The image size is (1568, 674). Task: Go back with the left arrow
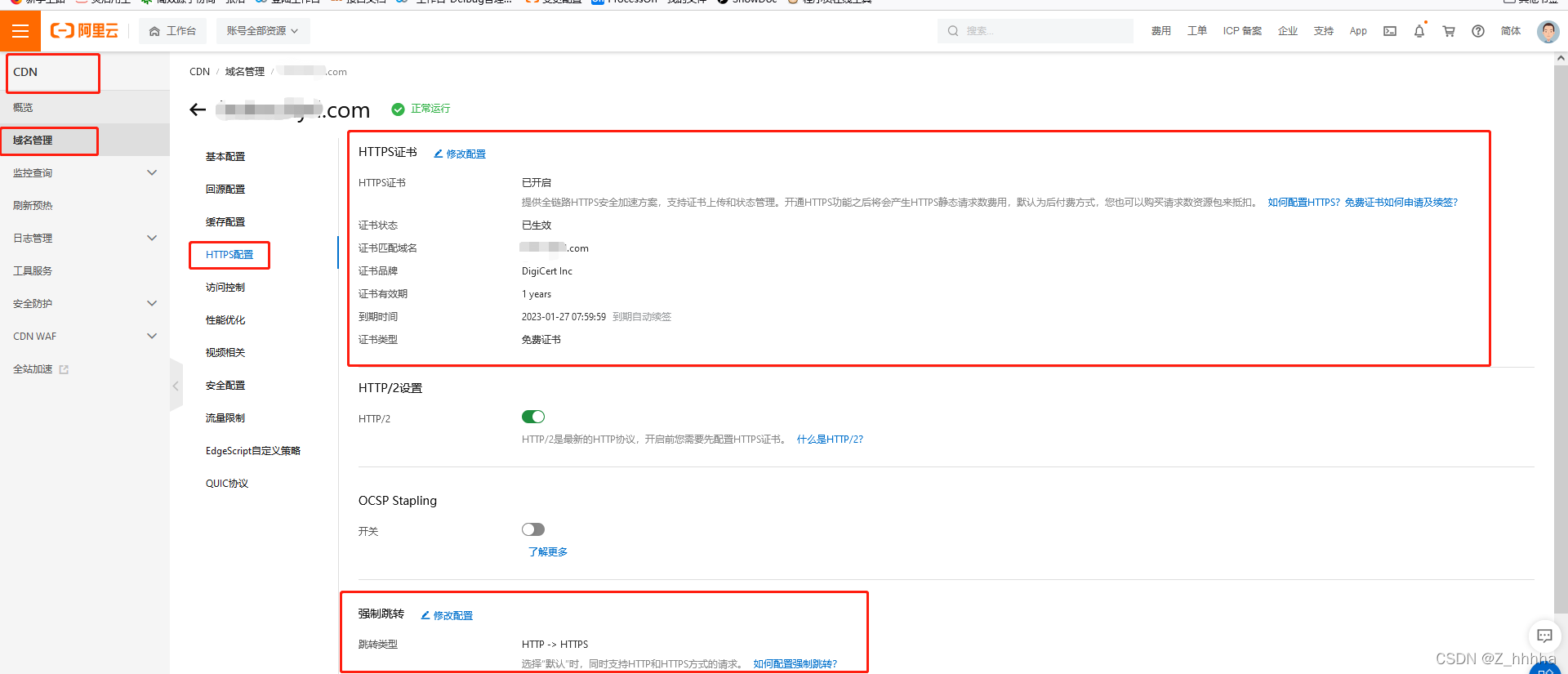tap(198, 109)
